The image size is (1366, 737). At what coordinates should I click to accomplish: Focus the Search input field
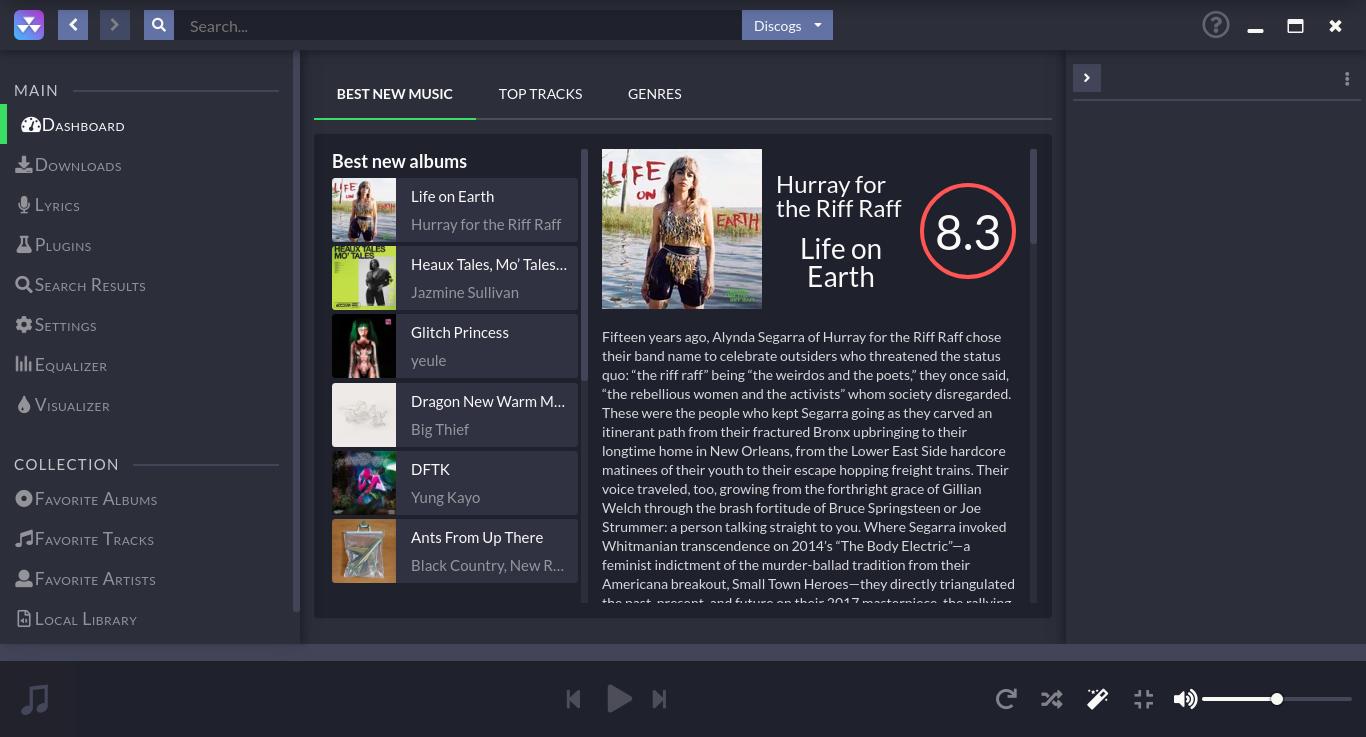[x=459, y=26]
